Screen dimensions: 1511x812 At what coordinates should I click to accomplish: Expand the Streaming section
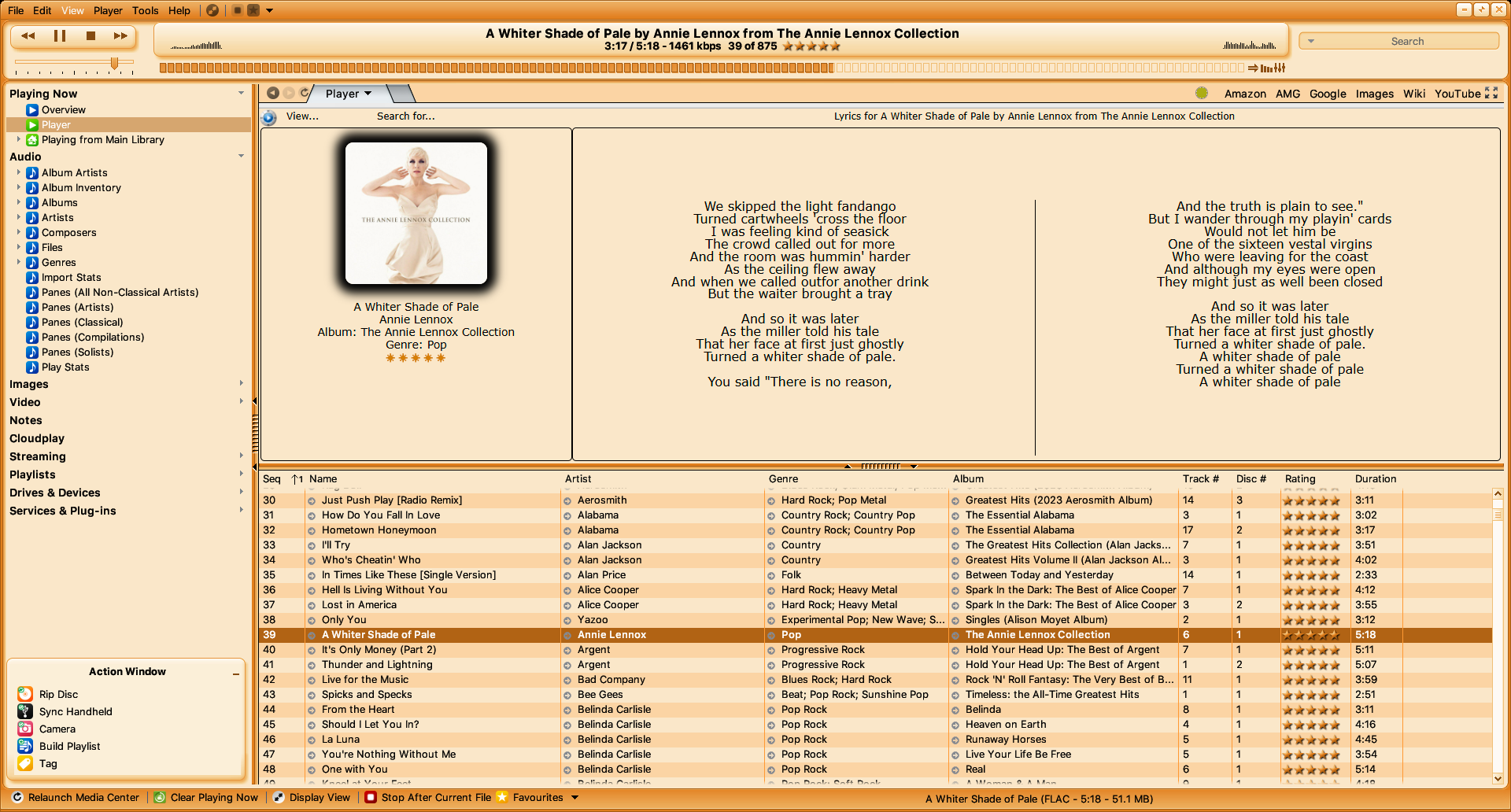(x=241, y=456)
